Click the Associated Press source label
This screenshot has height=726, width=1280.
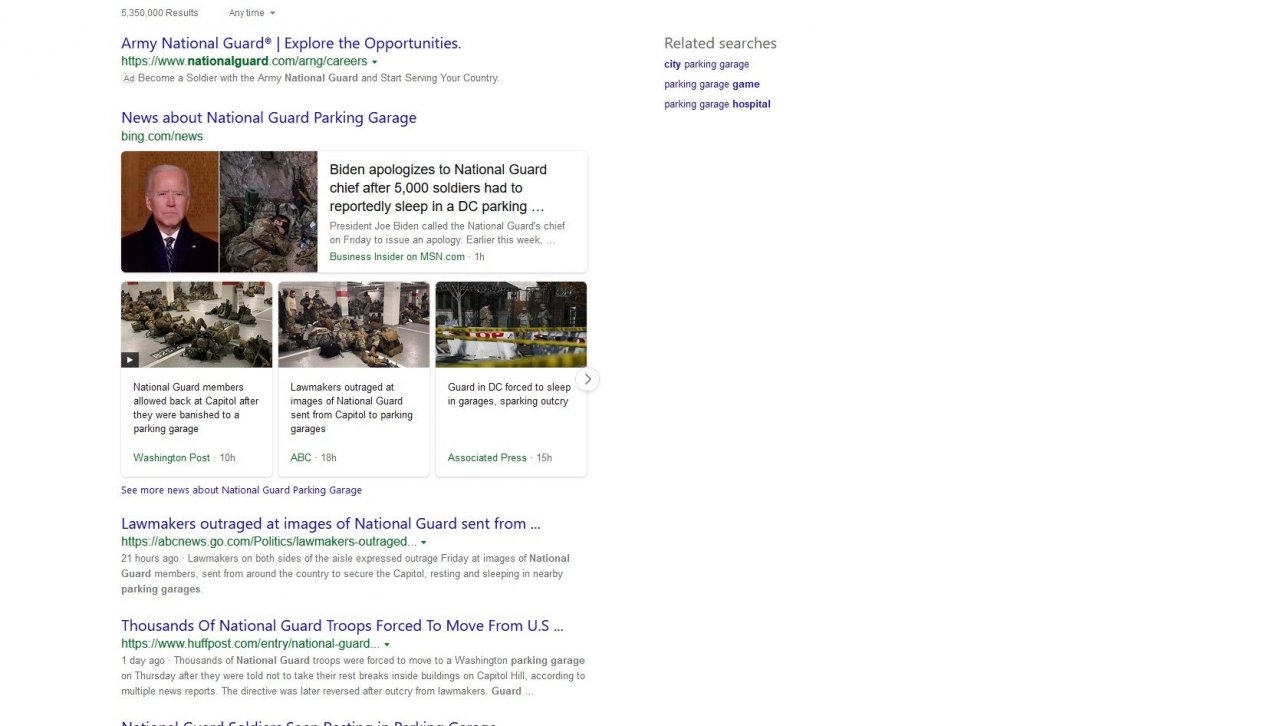point(487,457)
